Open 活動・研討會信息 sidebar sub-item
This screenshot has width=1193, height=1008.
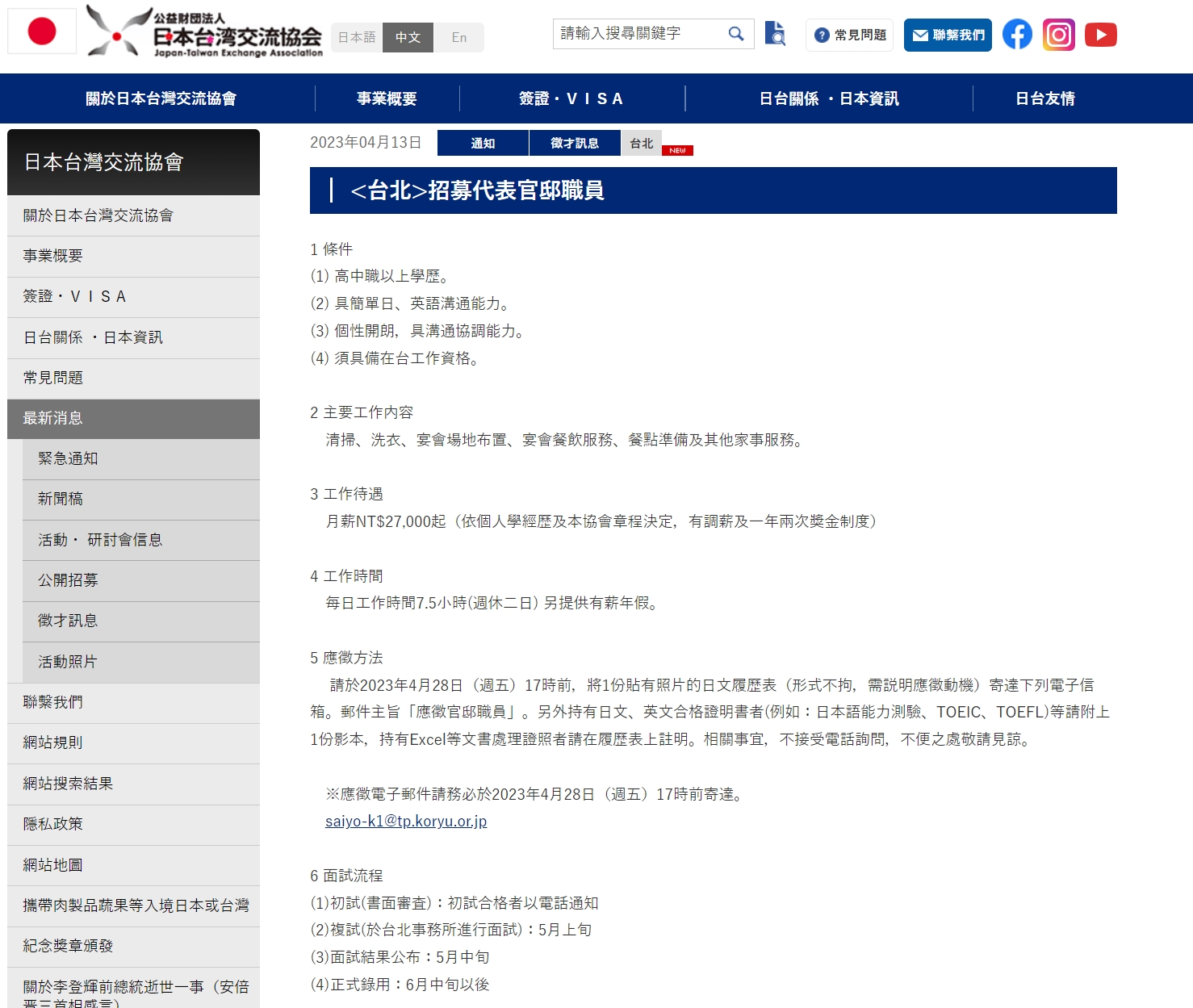coord(141,540)
